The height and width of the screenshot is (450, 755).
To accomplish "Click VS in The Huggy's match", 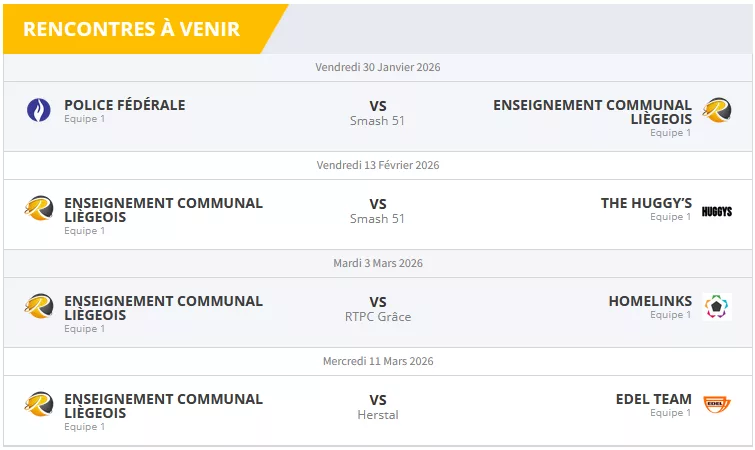I will (378, 204).
